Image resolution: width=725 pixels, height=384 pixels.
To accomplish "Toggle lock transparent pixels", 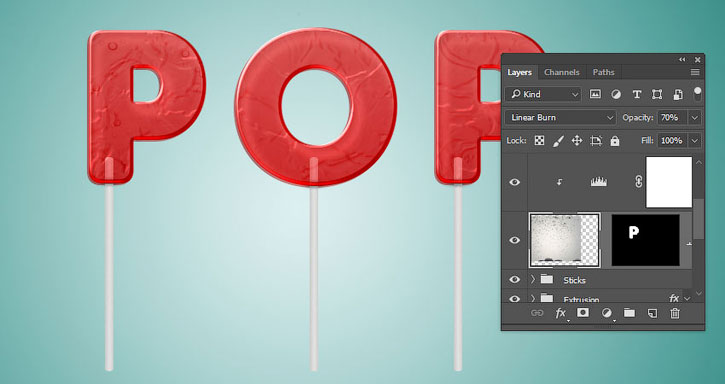I will tap(539, 141).
